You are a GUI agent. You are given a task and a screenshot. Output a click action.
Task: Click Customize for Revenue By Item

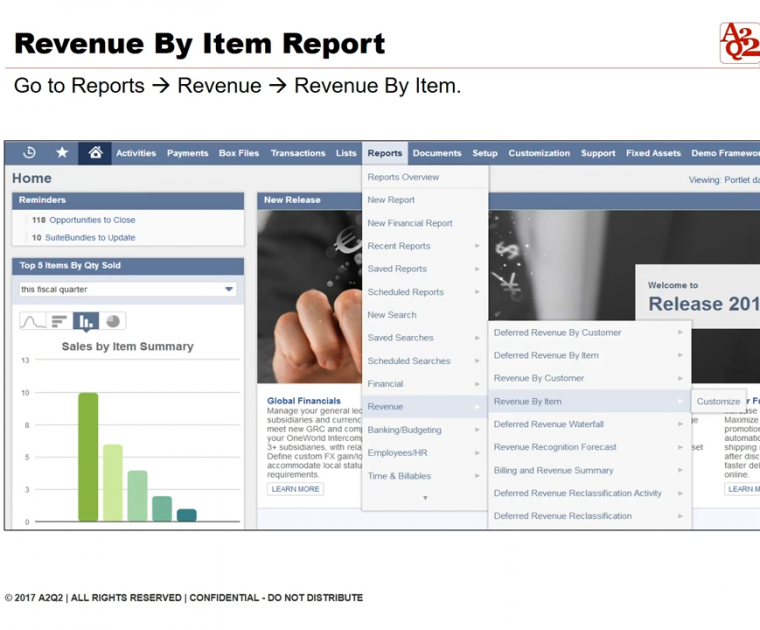(x=718, y=401)
